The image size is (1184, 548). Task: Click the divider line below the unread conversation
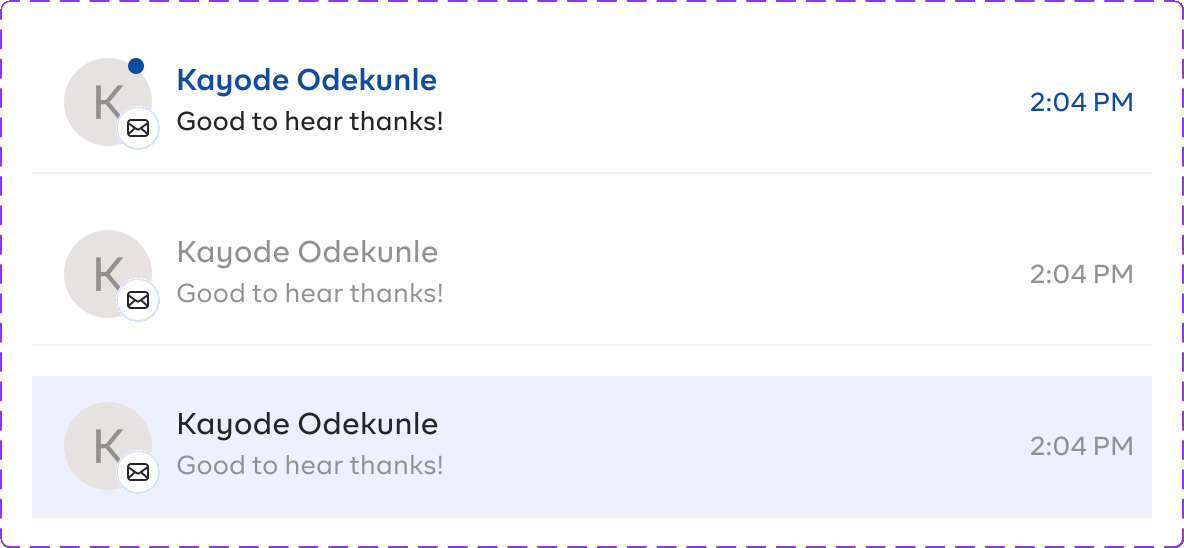592,173
